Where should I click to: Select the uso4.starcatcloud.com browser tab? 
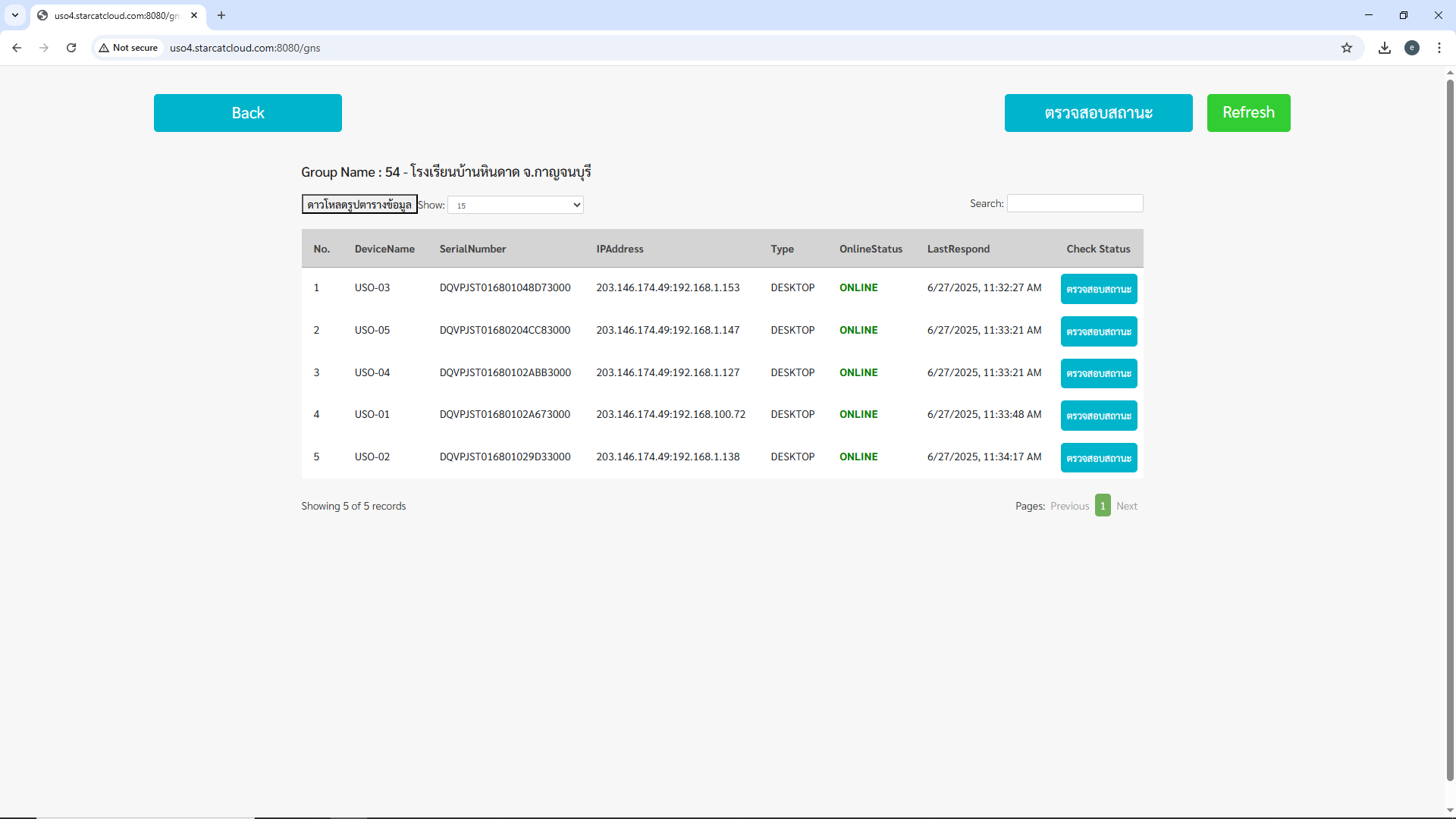click(x=118, y=15)
